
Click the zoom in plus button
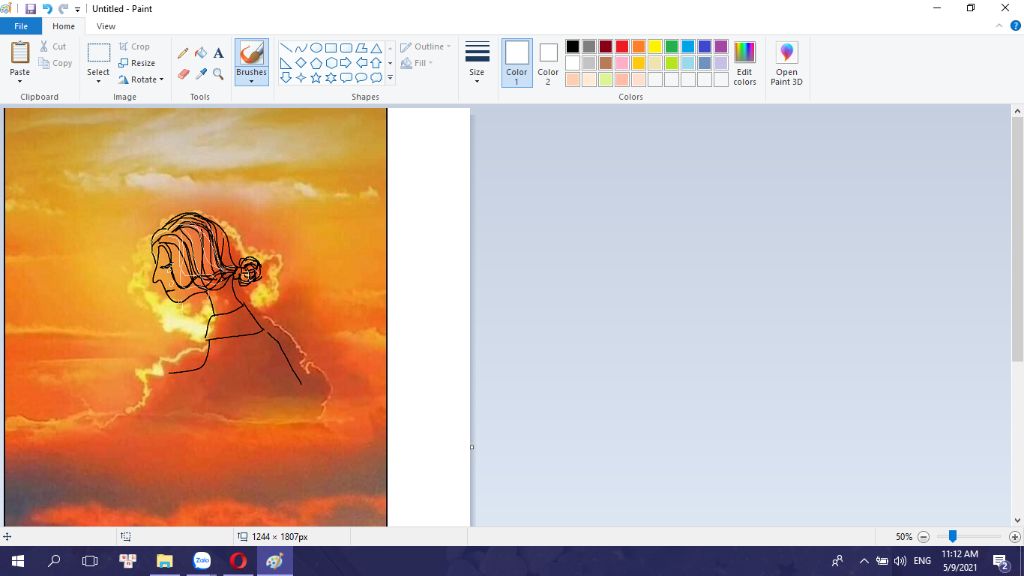click(x=1015, y=537)
